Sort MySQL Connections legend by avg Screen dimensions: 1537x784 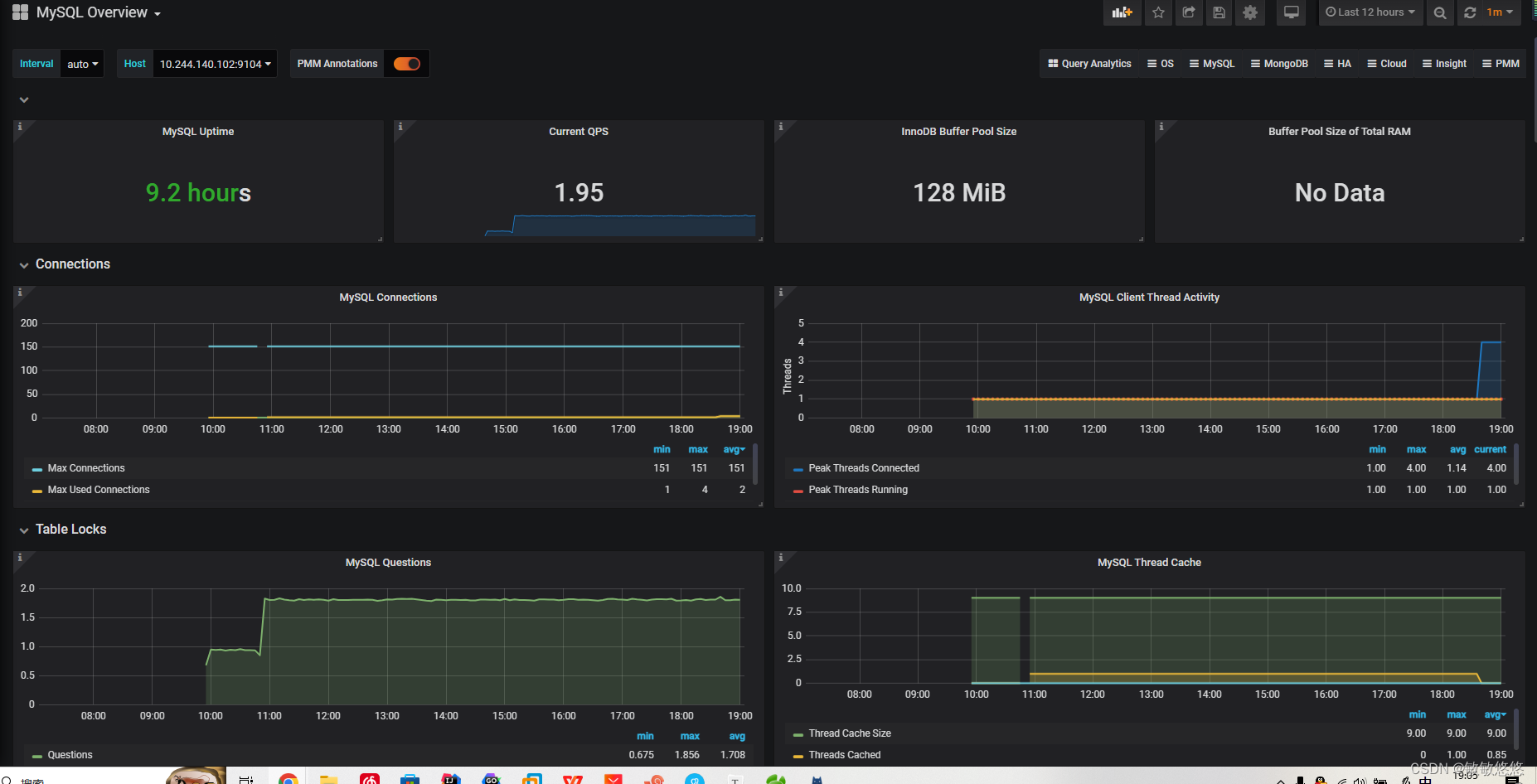734,450
